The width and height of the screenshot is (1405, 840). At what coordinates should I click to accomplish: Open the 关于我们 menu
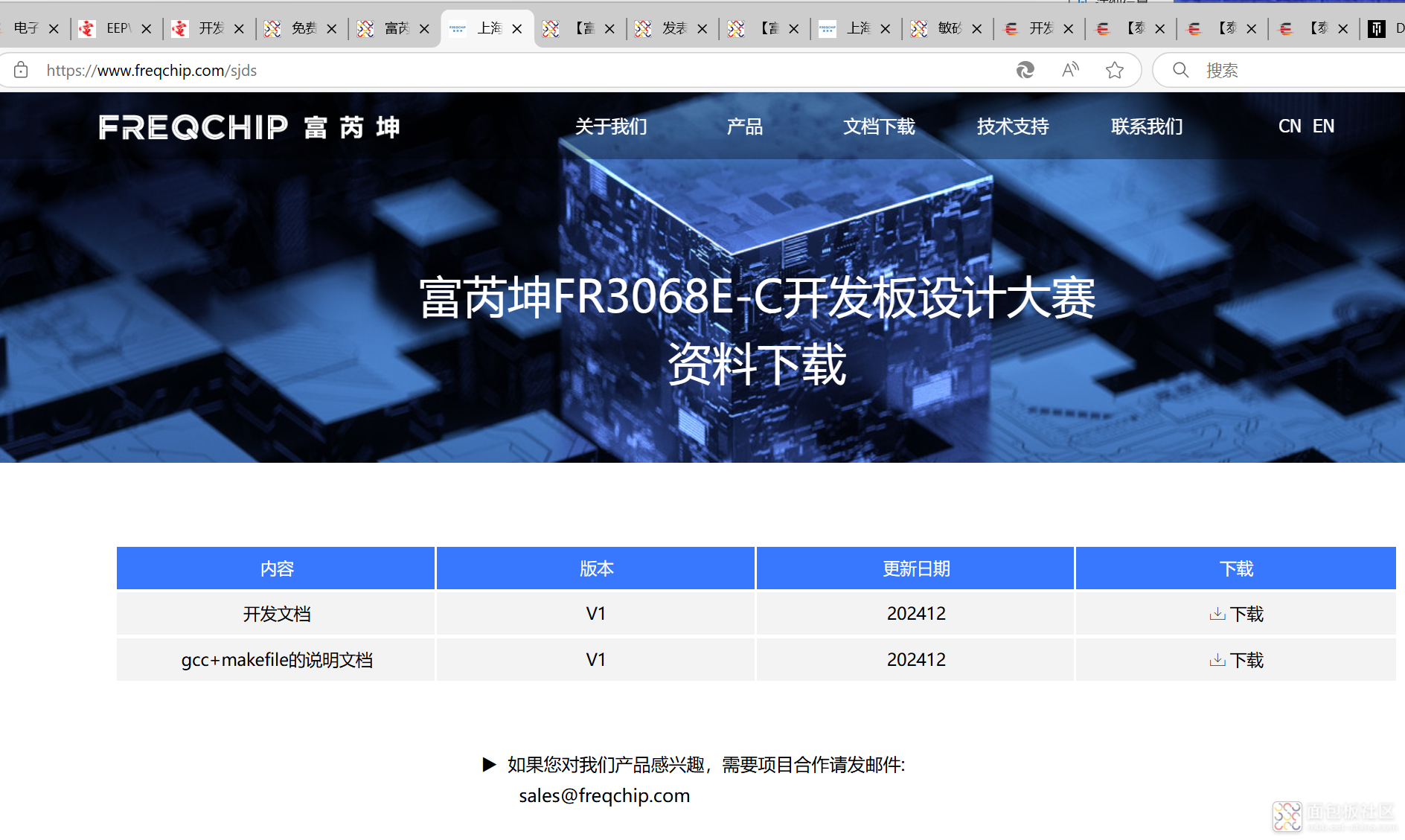611,126
